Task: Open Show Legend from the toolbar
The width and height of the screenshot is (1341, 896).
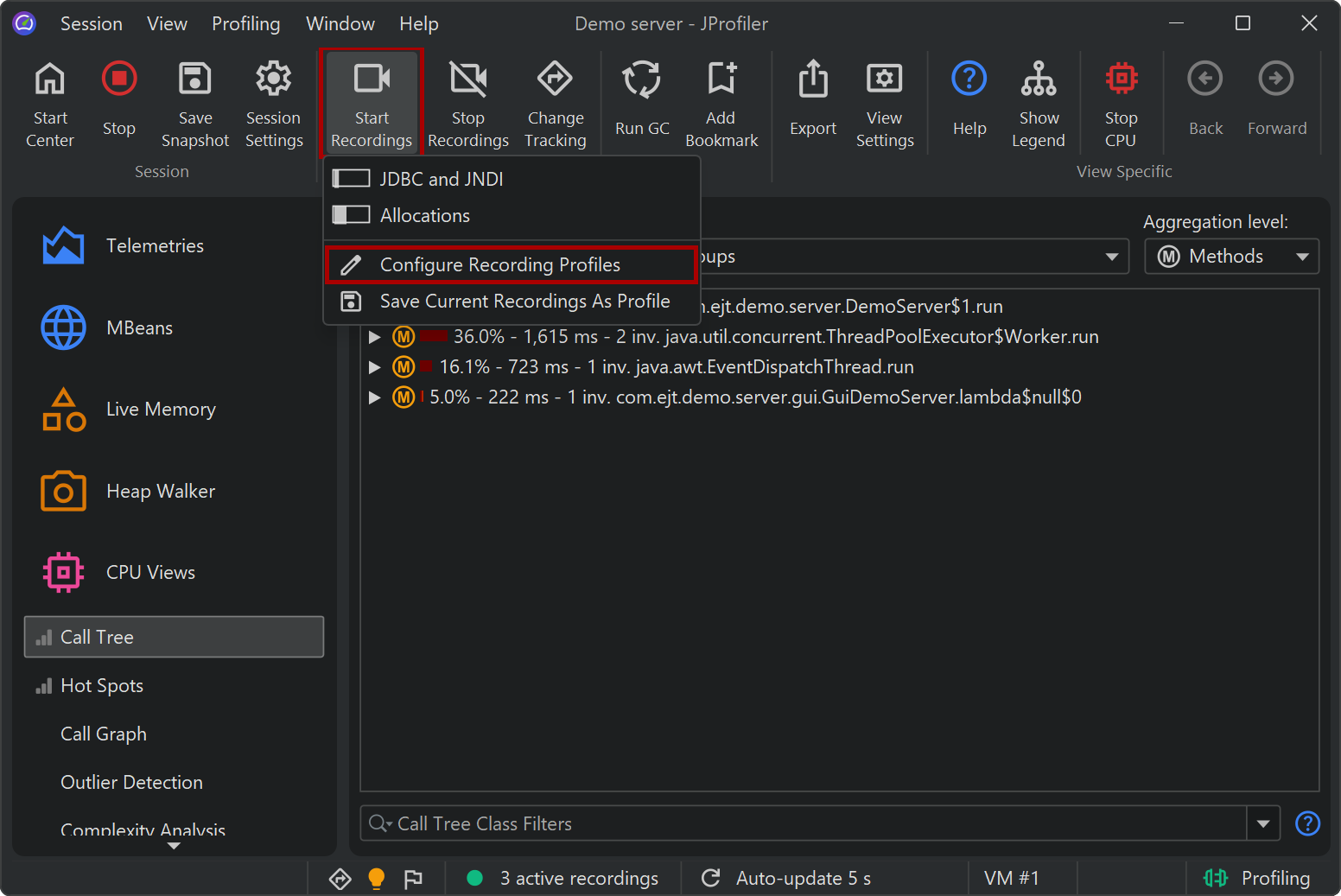Action: click(1038, 79)
